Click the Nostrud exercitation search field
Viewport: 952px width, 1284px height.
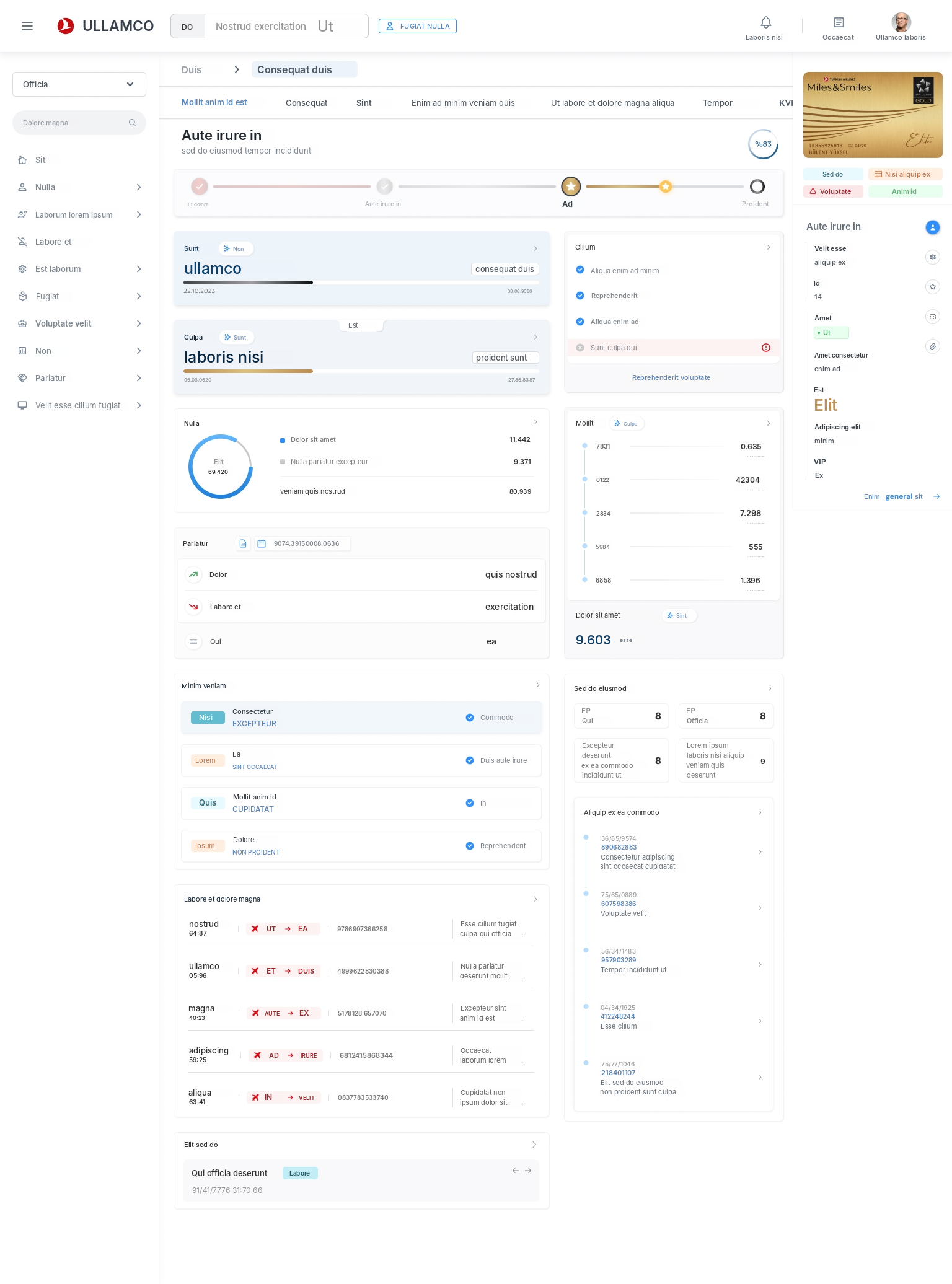click(x=286, y=26)
